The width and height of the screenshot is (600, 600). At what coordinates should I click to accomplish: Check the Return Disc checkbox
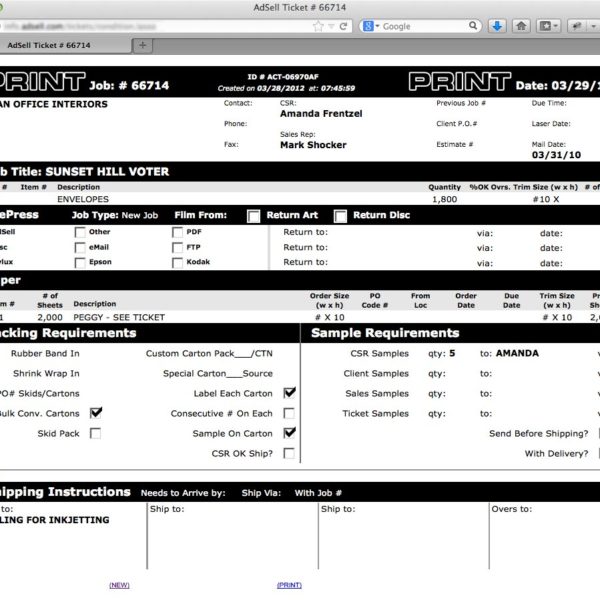click(x=341, y=215)
